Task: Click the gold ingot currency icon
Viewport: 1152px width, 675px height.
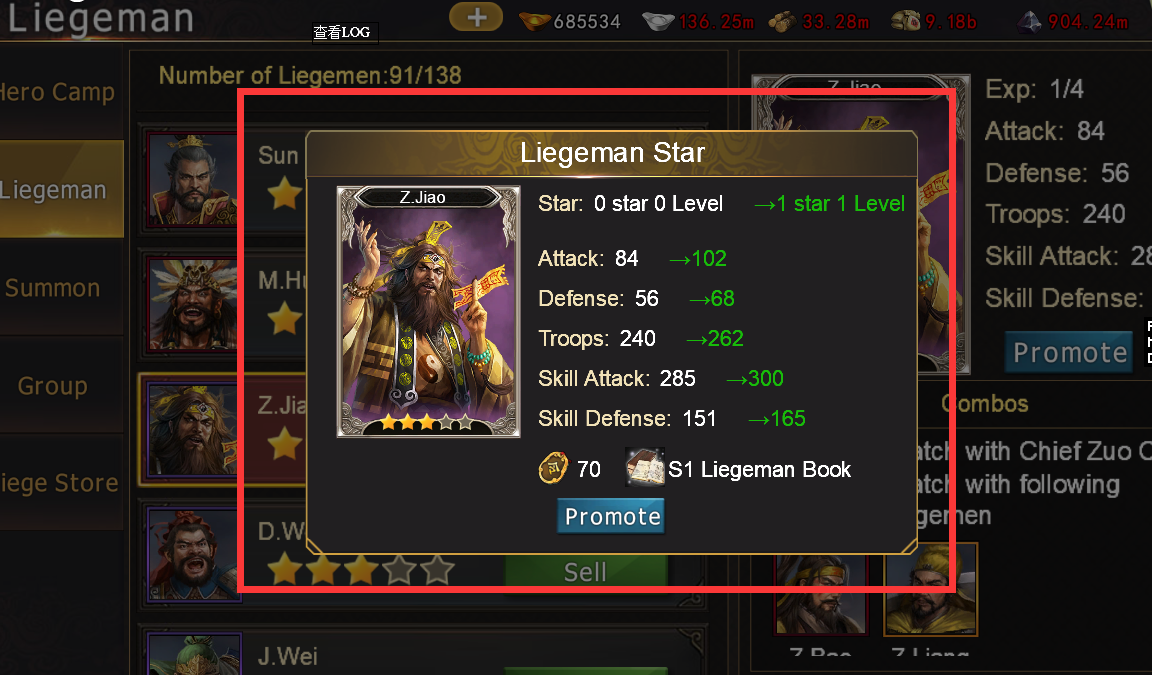Action: pyautogui.click(x=534, y=21)
